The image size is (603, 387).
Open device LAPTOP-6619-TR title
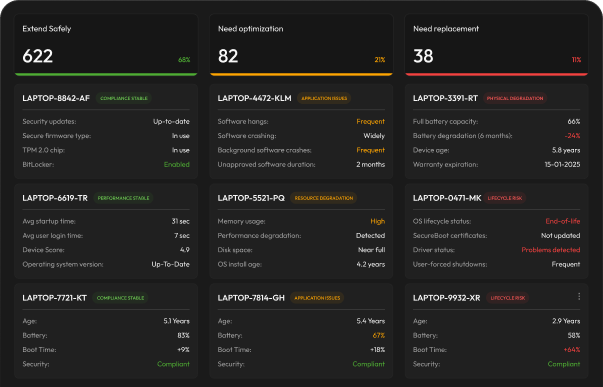55,198
